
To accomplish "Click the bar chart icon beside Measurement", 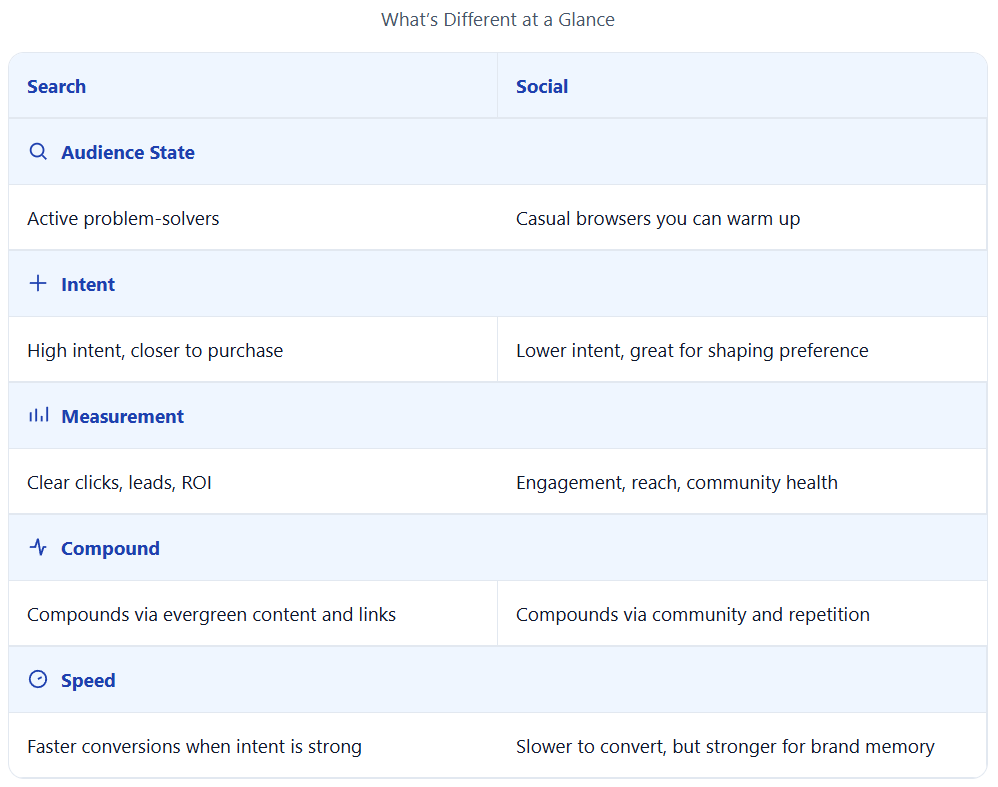I will tap(38, 415).
